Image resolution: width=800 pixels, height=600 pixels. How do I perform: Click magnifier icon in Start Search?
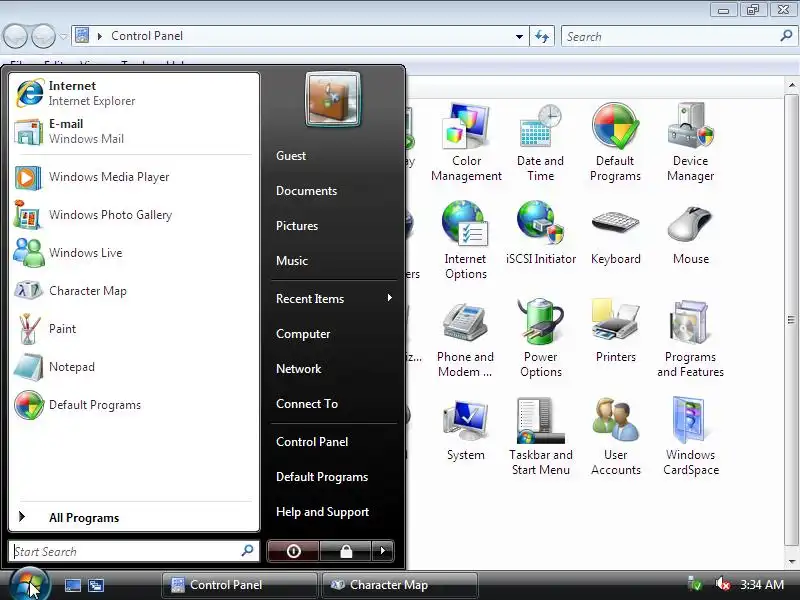coord(247,551)
